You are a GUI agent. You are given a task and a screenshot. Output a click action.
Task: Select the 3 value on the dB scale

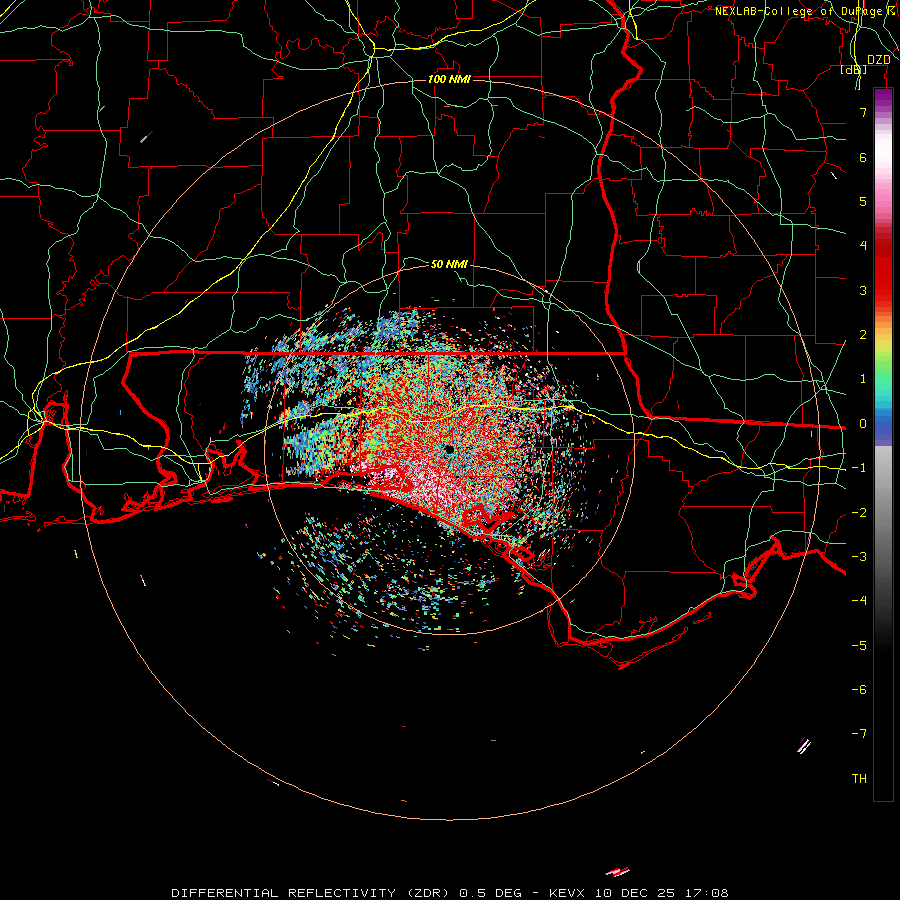click(x=863, y=290)
